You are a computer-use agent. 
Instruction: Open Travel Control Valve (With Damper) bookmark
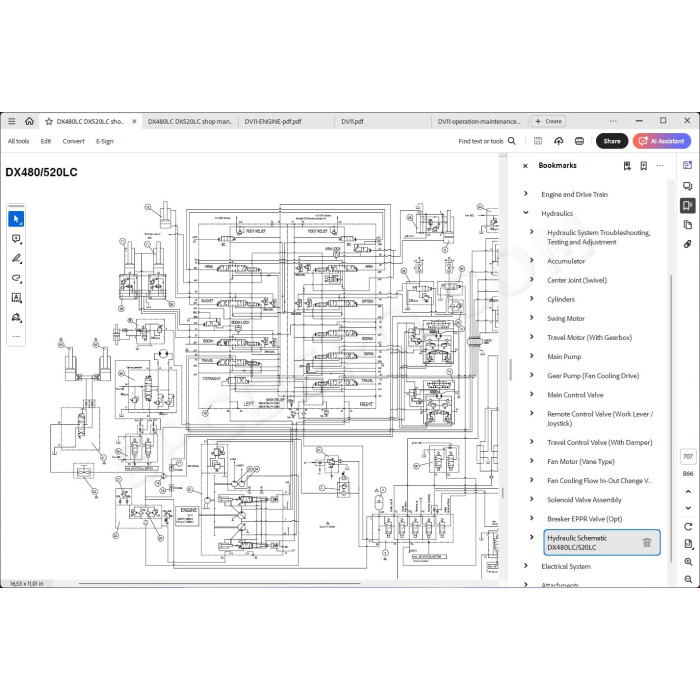pyautogui.click(x=599, y=442)
